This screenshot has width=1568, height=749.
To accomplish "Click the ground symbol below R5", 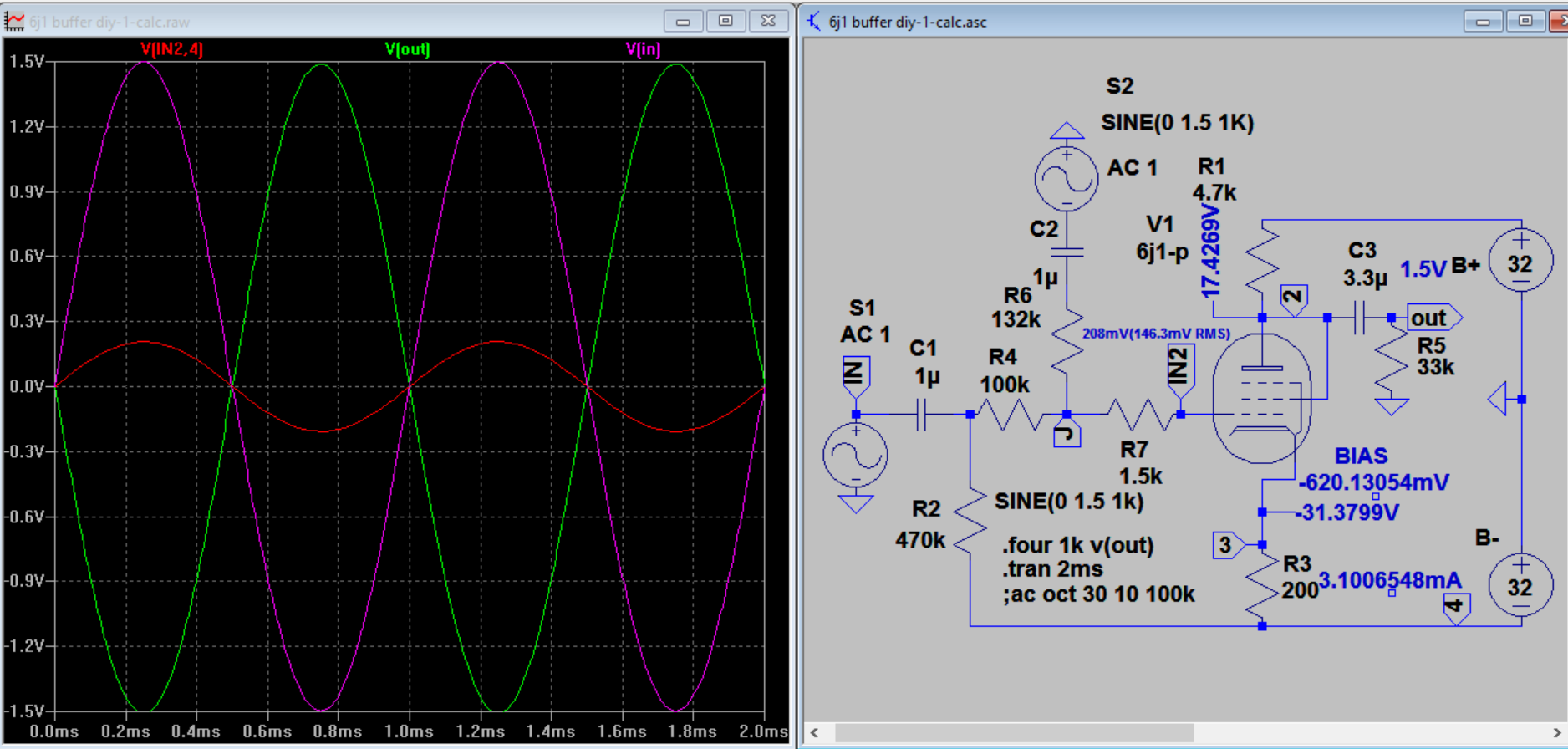I will pyautogui.click(x=1392, y=407).
